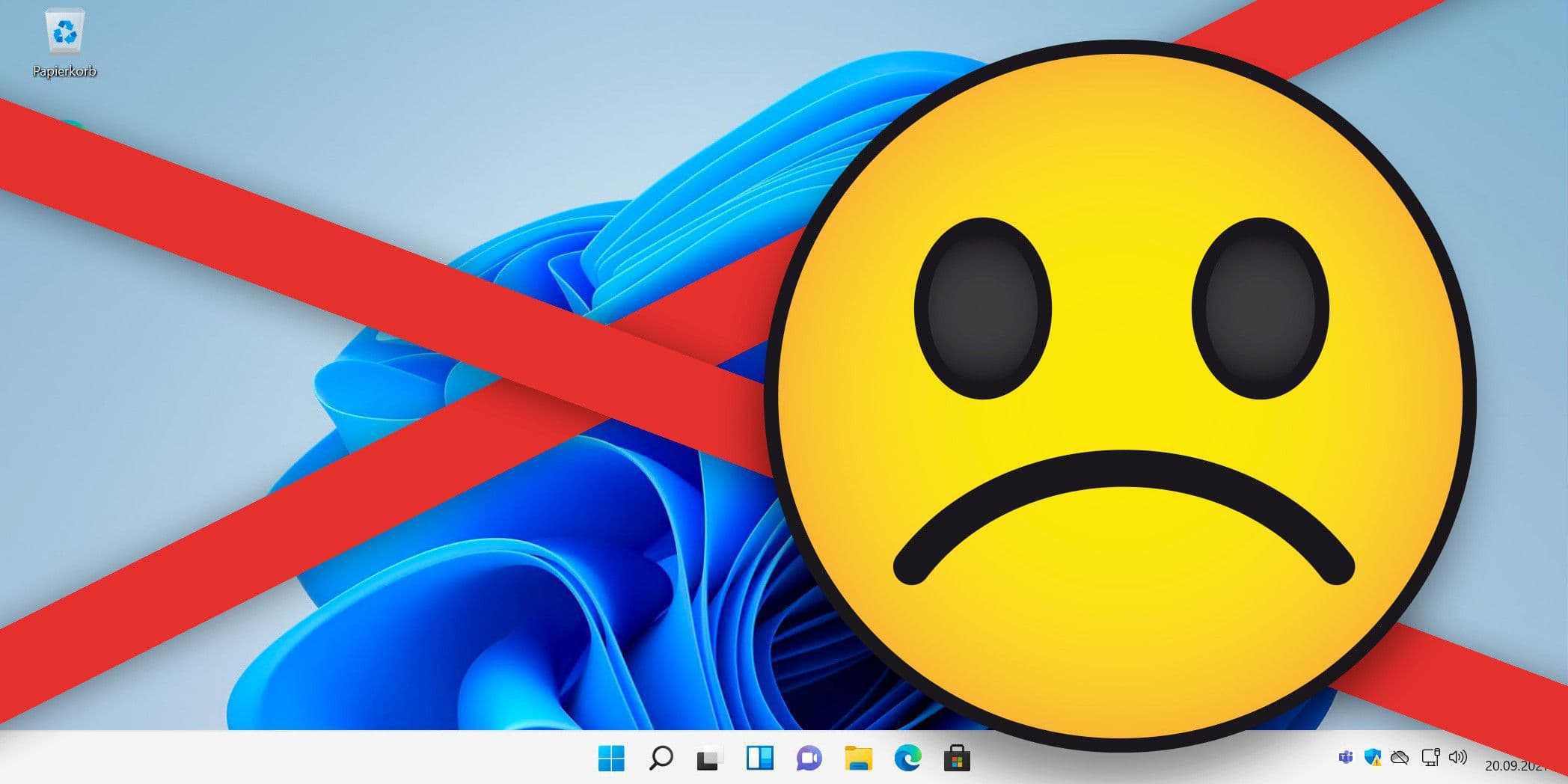Click the 20.09.2021 date in taskbar
Viewport: 1568px width, 784px height.
[1517, 765]
